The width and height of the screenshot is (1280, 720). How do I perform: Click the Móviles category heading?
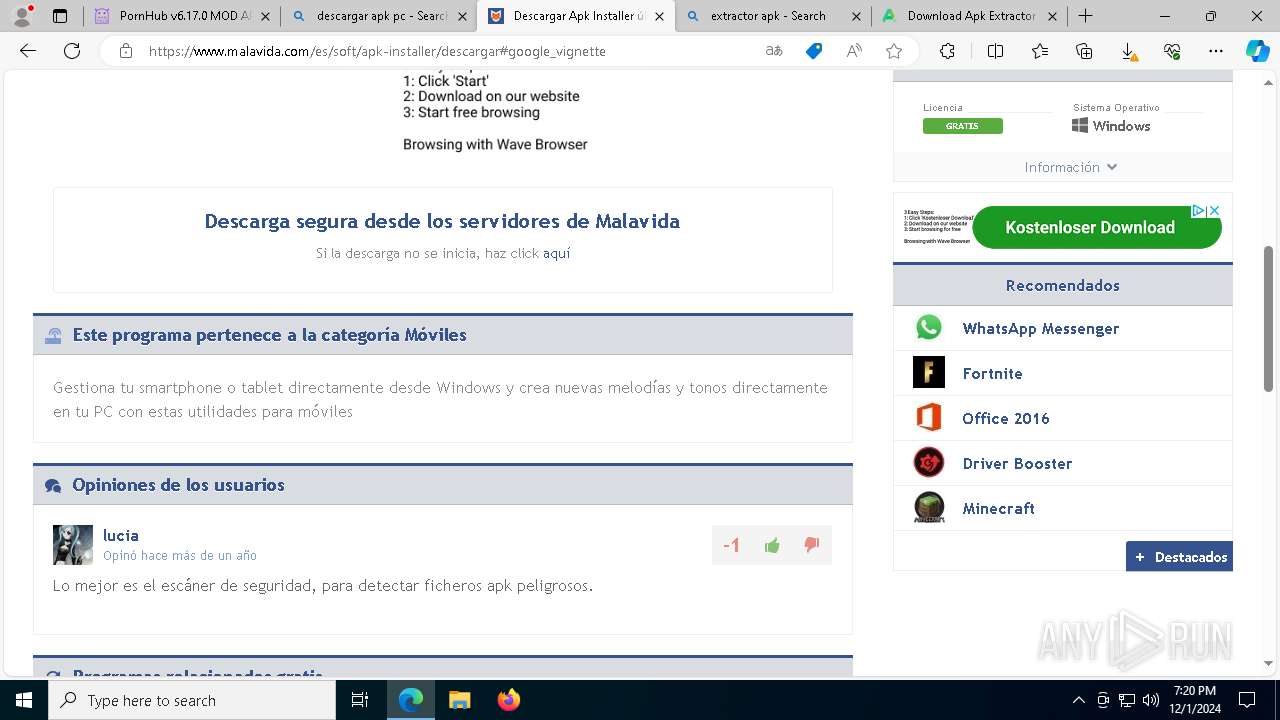(x=269, y=335)
